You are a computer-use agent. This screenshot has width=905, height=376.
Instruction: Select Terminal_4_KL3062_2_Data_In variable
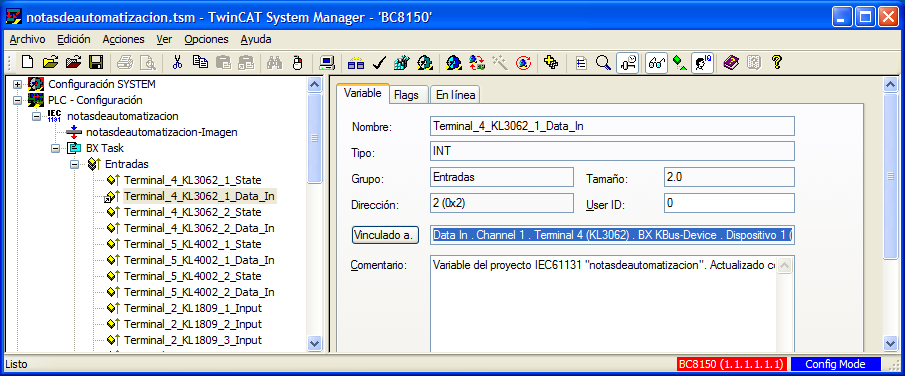coord(199,228)
